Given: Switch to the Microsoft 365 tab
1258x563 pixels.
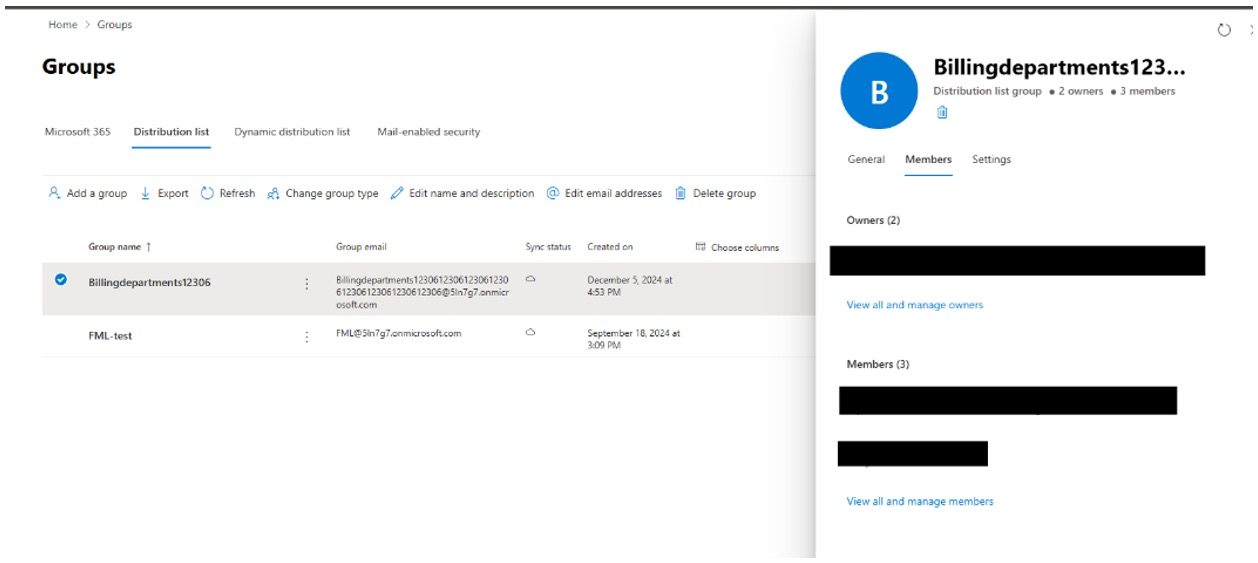Looking at the screenshot, I should coord(78,132).
